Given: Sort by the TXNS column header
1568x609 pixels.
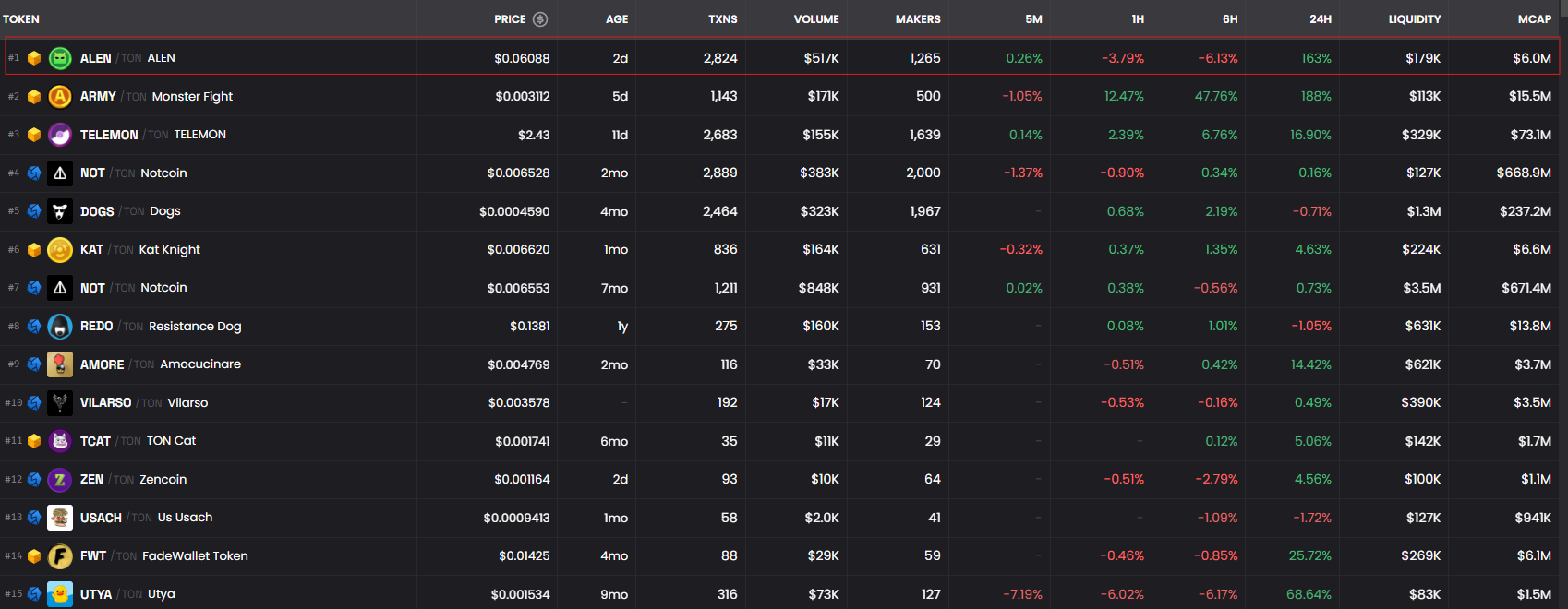Looking at the screenshot, I should [723, 19].
